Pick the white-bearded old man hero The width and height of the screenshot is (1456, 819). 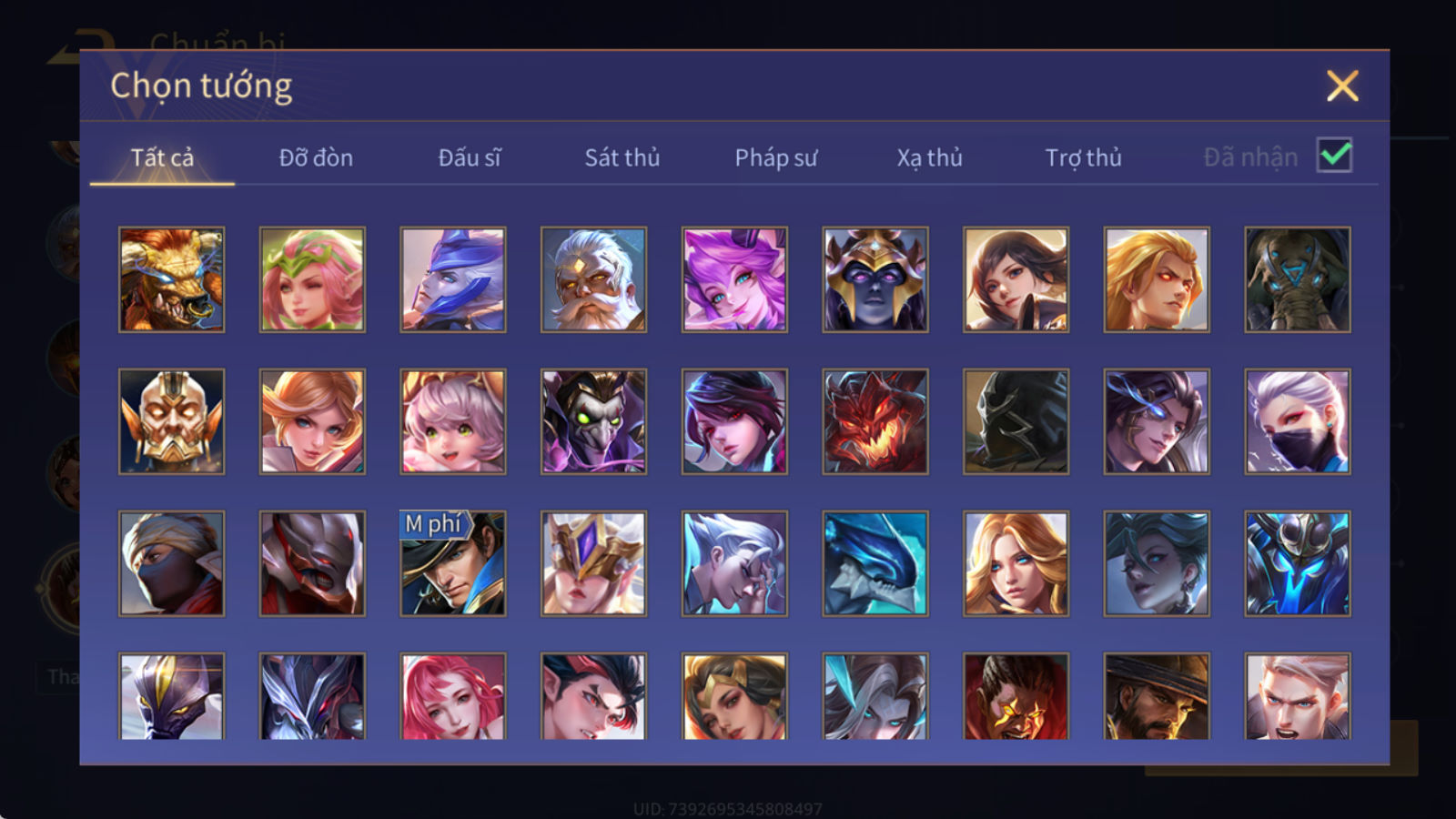coord(593,279)
